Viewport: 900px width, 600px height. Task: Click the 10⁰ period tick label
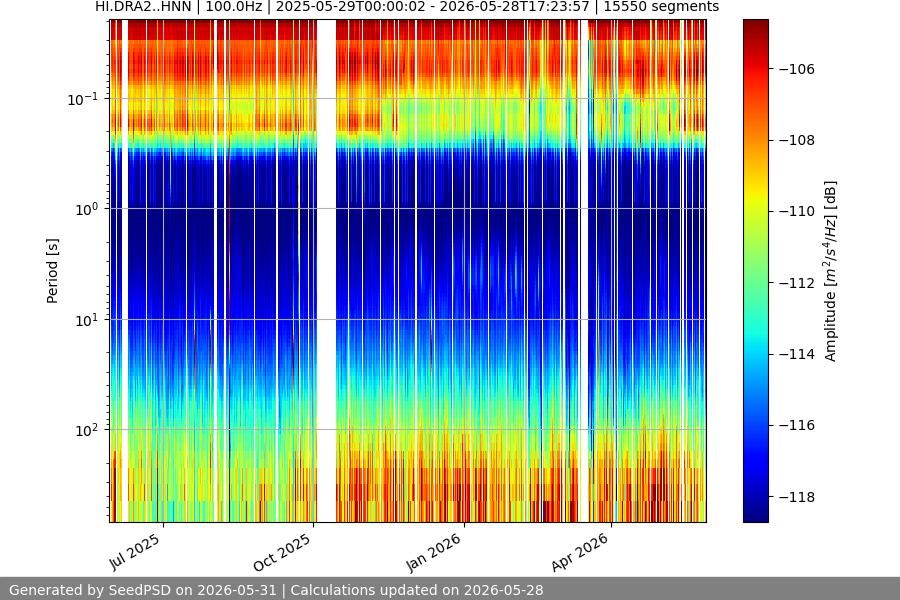click(x=86, y=210)
